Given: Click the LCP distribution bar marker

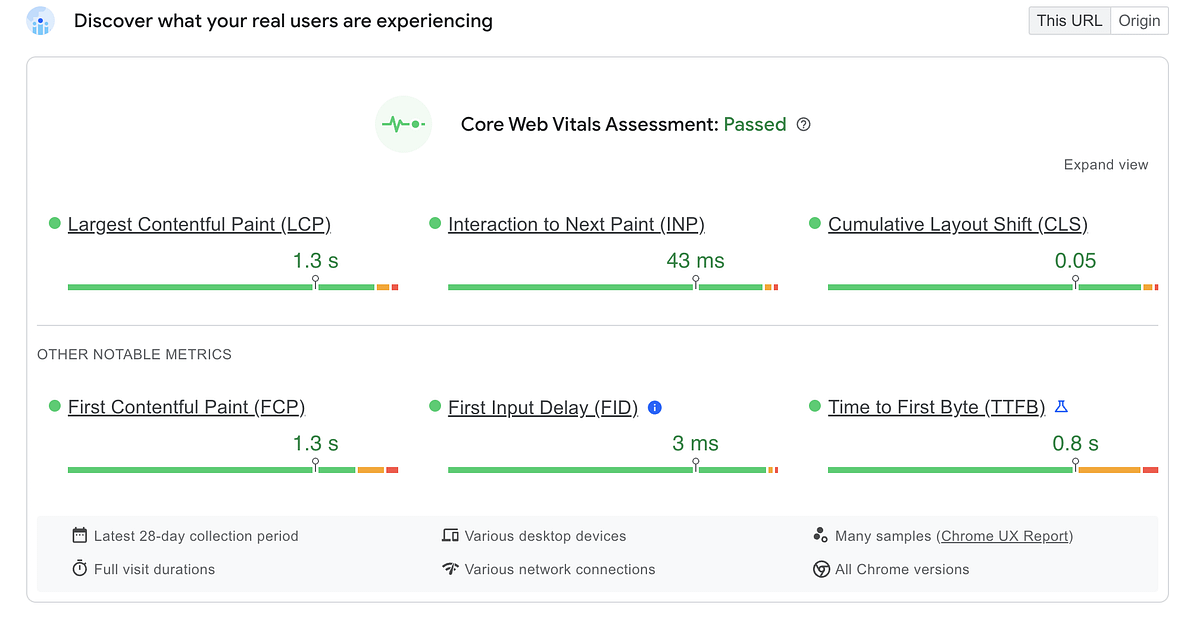Looking at the screenshot, I should 316,283.
